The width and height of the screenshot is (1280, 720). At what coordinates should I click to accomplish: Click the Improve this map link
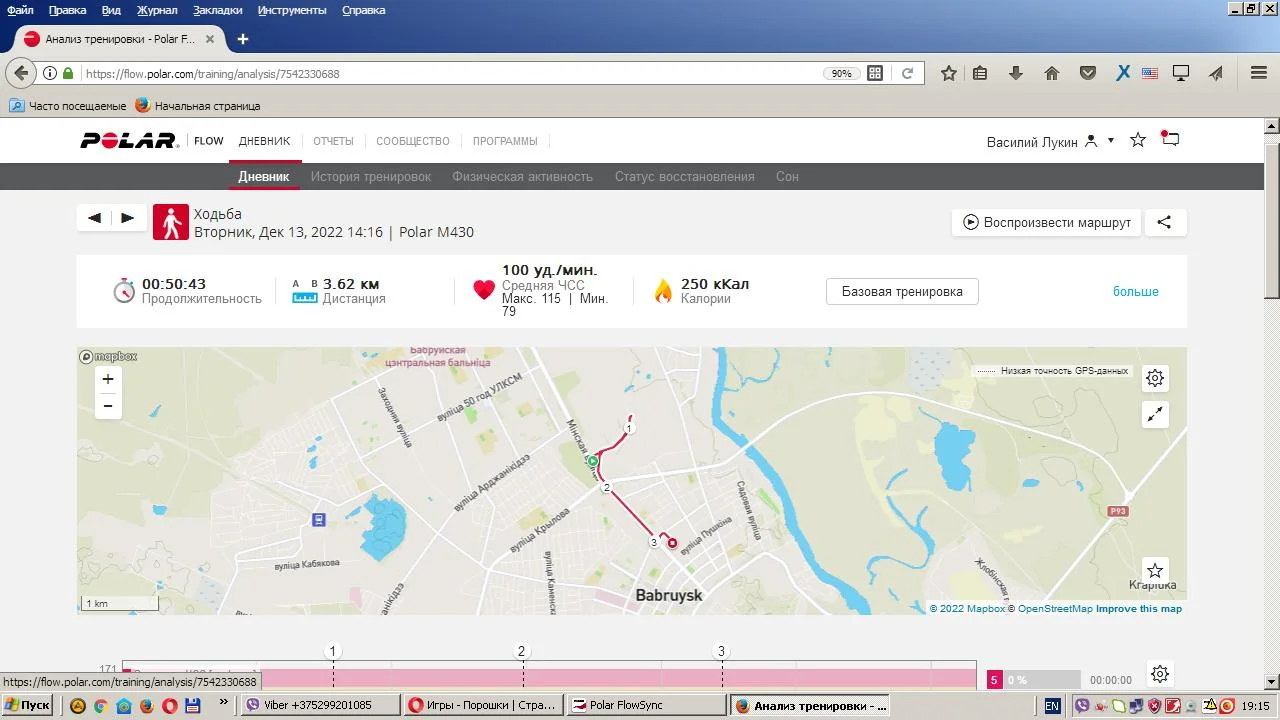click(1139, 608)
